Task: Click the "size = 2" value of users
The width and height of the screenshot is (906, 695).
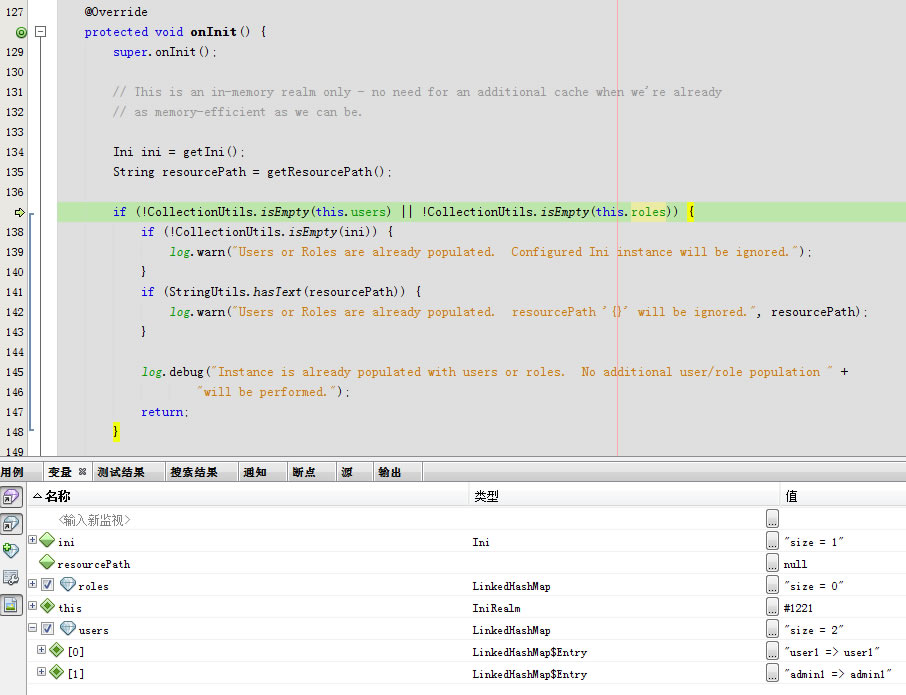Action: (x=814, y=630)
